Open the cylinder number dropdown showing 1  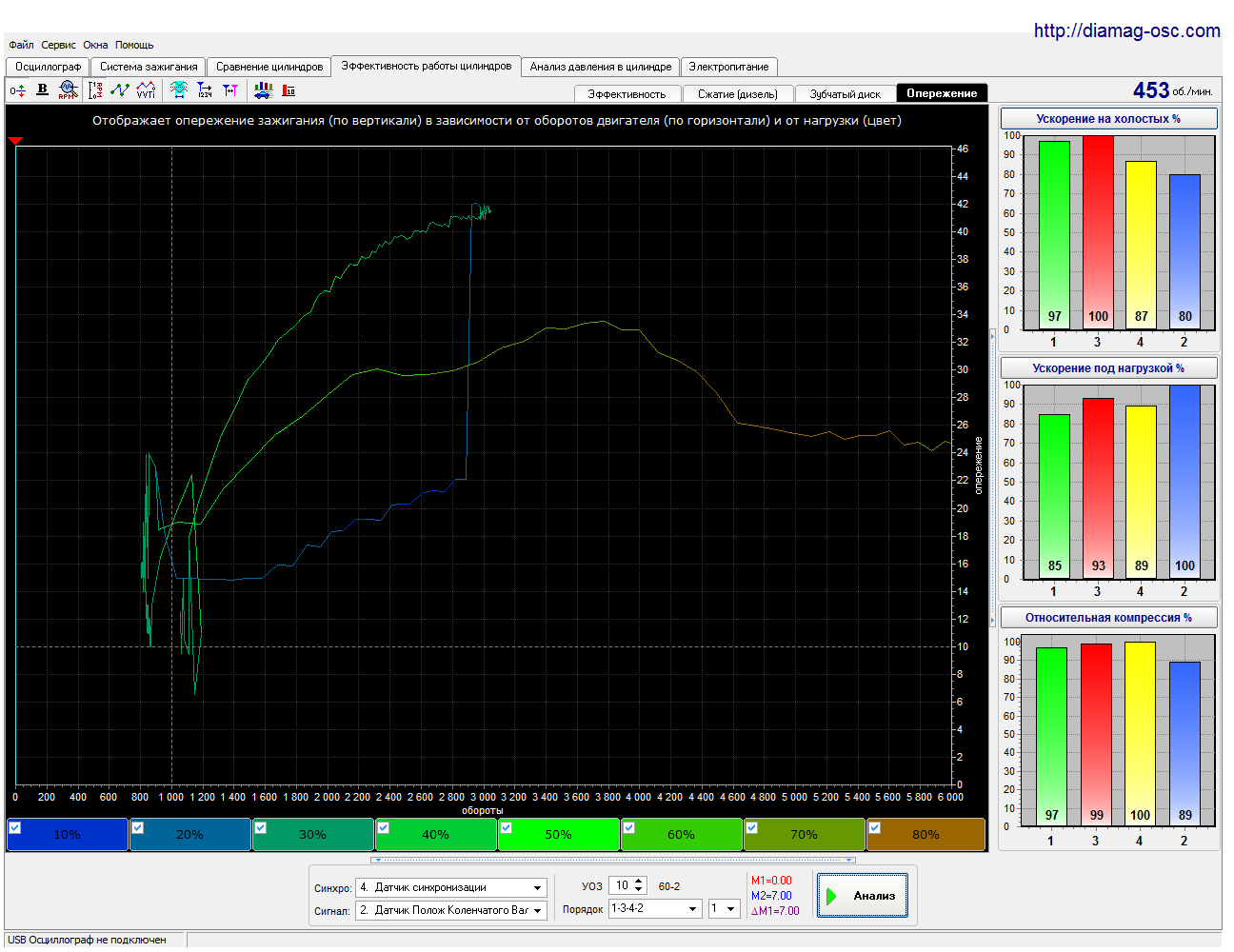[731, 909]
